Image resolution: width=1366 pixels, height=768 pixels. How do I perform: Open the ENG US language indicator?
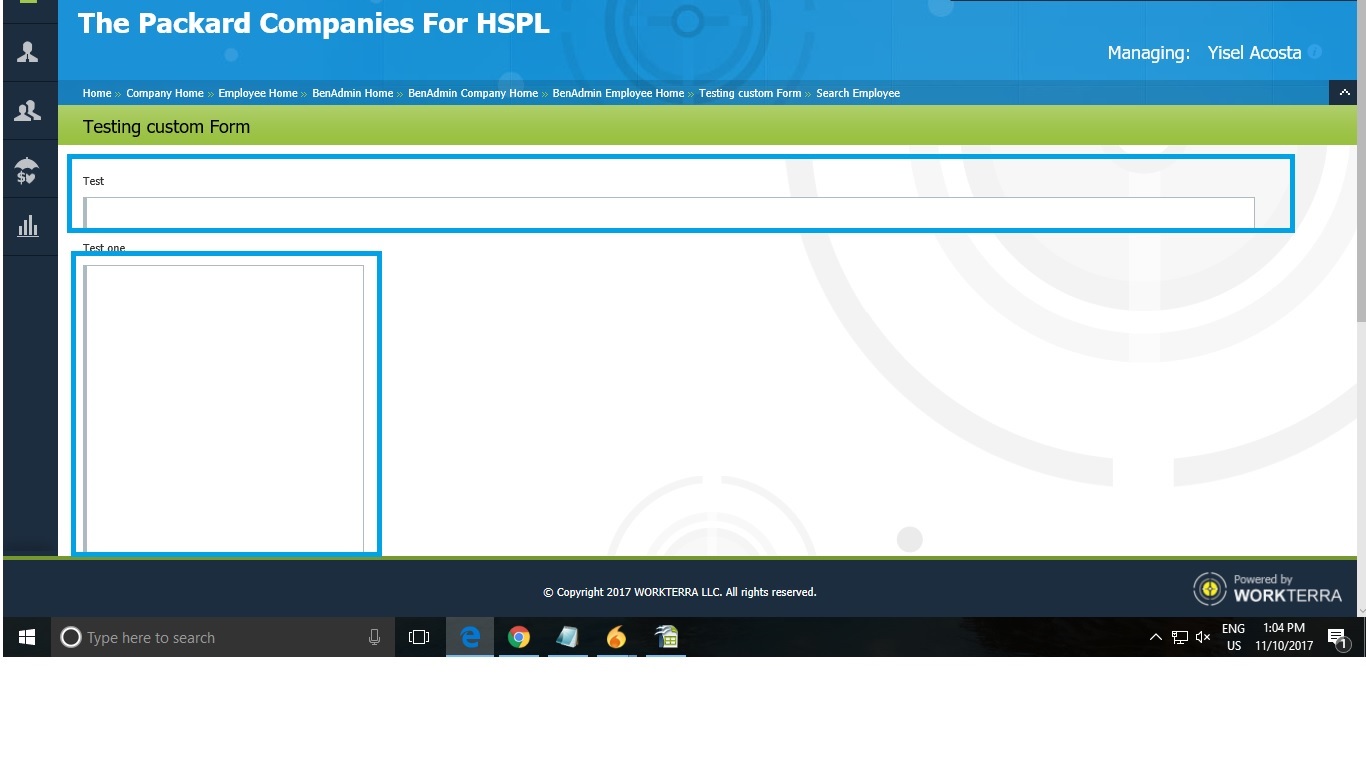click(1234, 637)
